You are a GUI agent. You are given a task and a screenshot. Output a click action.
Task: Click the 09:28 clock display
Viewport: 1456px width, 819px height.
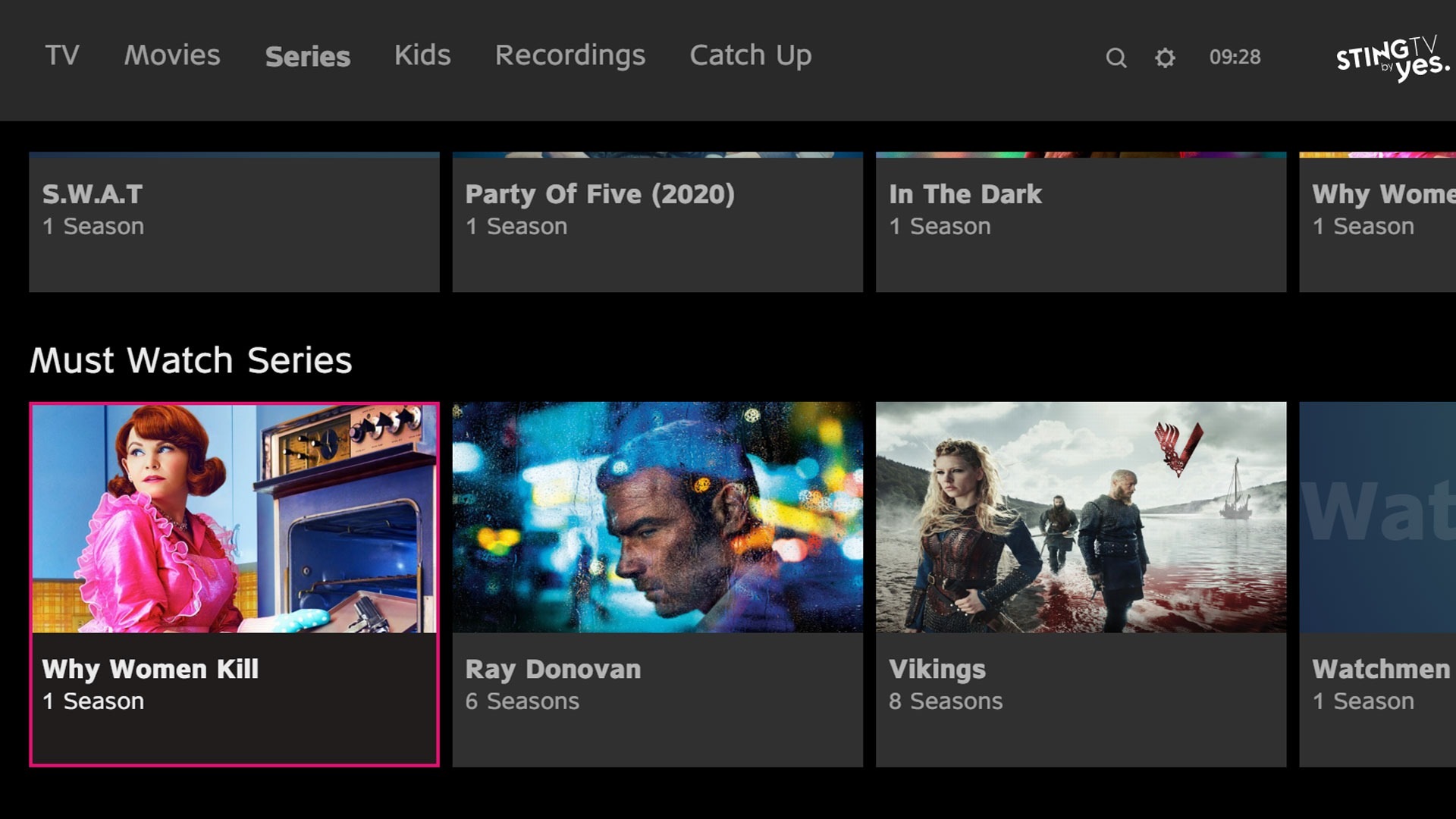(1235, 58)
